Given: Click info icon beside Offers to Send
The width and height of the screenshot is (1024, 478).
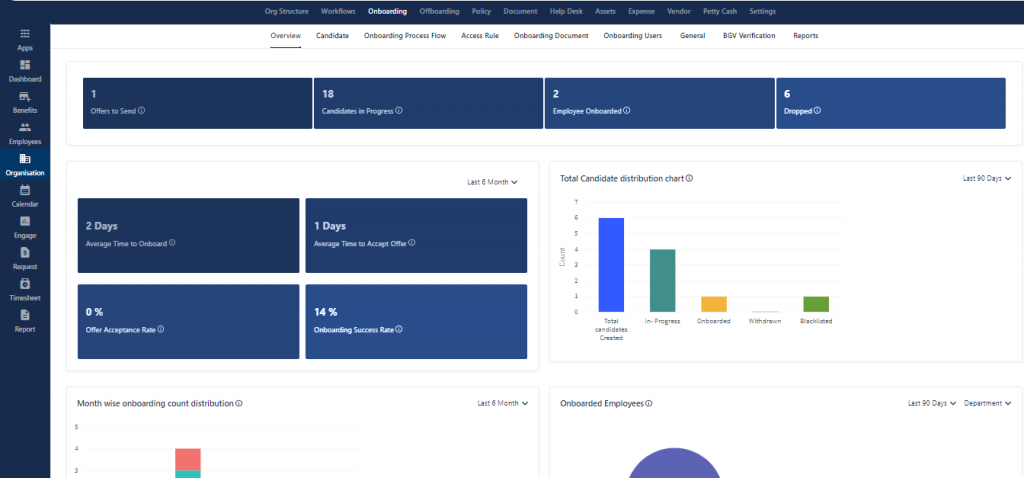Looking at the screenshot, I should 142,111.
